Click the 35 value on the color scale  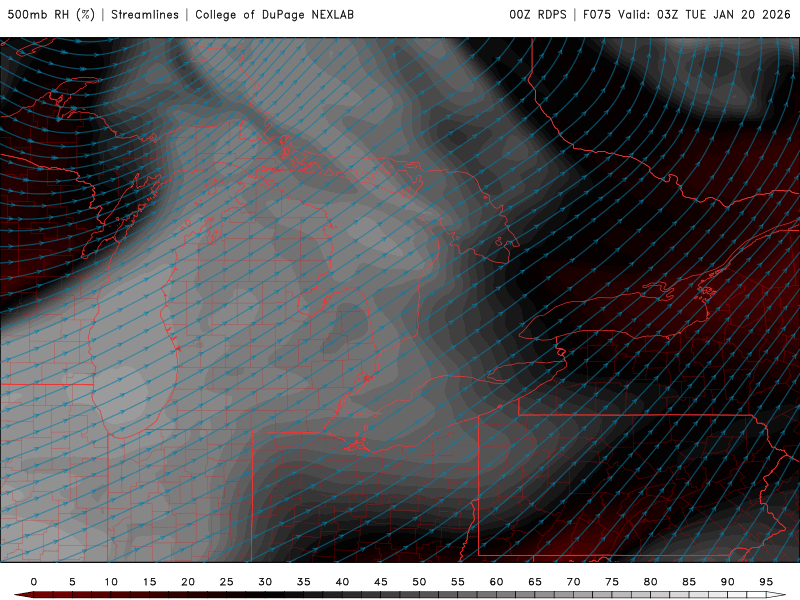(304, 582)
